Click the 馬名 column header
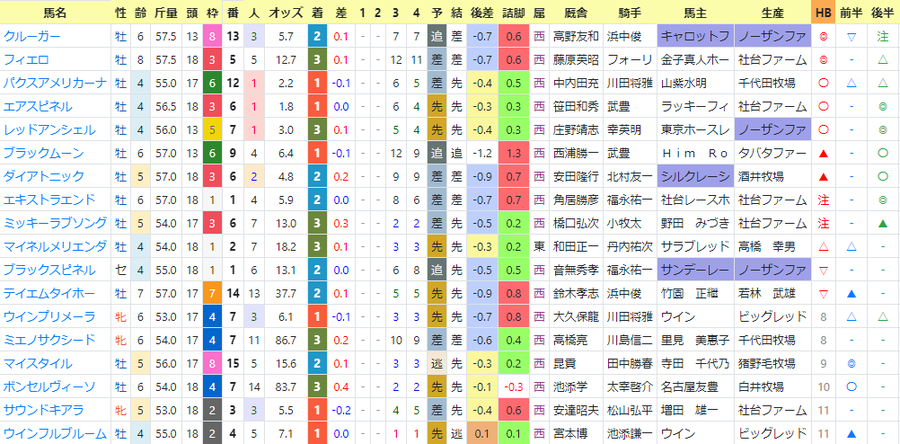900x444 pixels. pos(55,12)
